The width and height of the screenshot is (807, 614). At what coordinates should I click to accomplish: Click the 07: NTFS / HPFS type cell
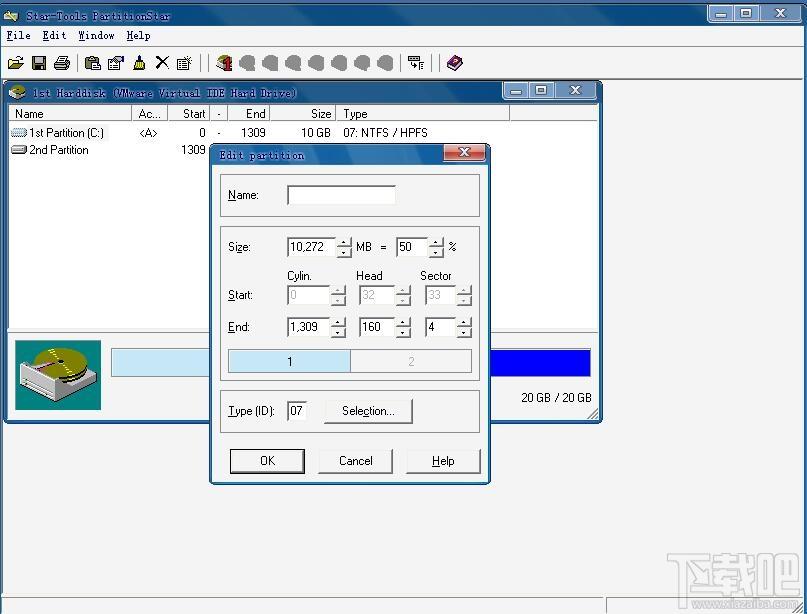pyautogui.click(x=385, y=133)
